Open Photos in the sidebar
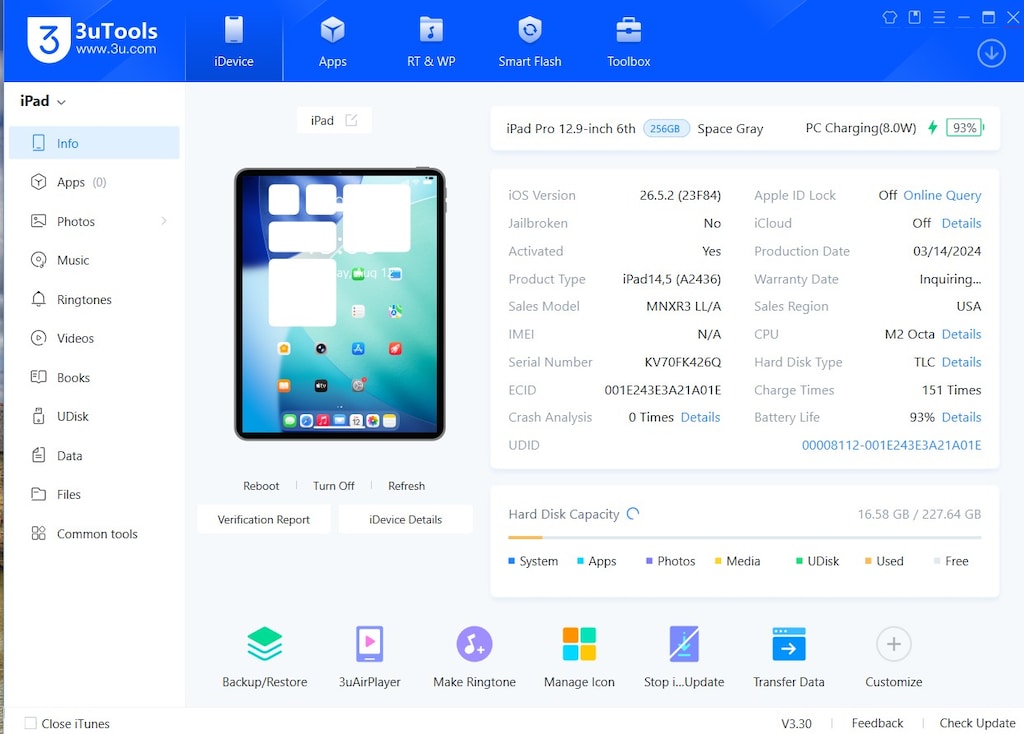The height and width of the screenshot is (734, 1024). click(x=94, y=221)
